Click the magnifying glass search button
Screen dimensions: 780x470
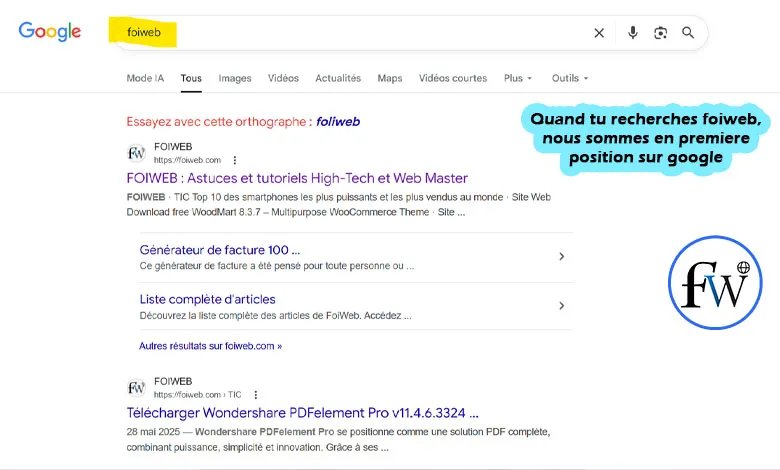[688, 33]
